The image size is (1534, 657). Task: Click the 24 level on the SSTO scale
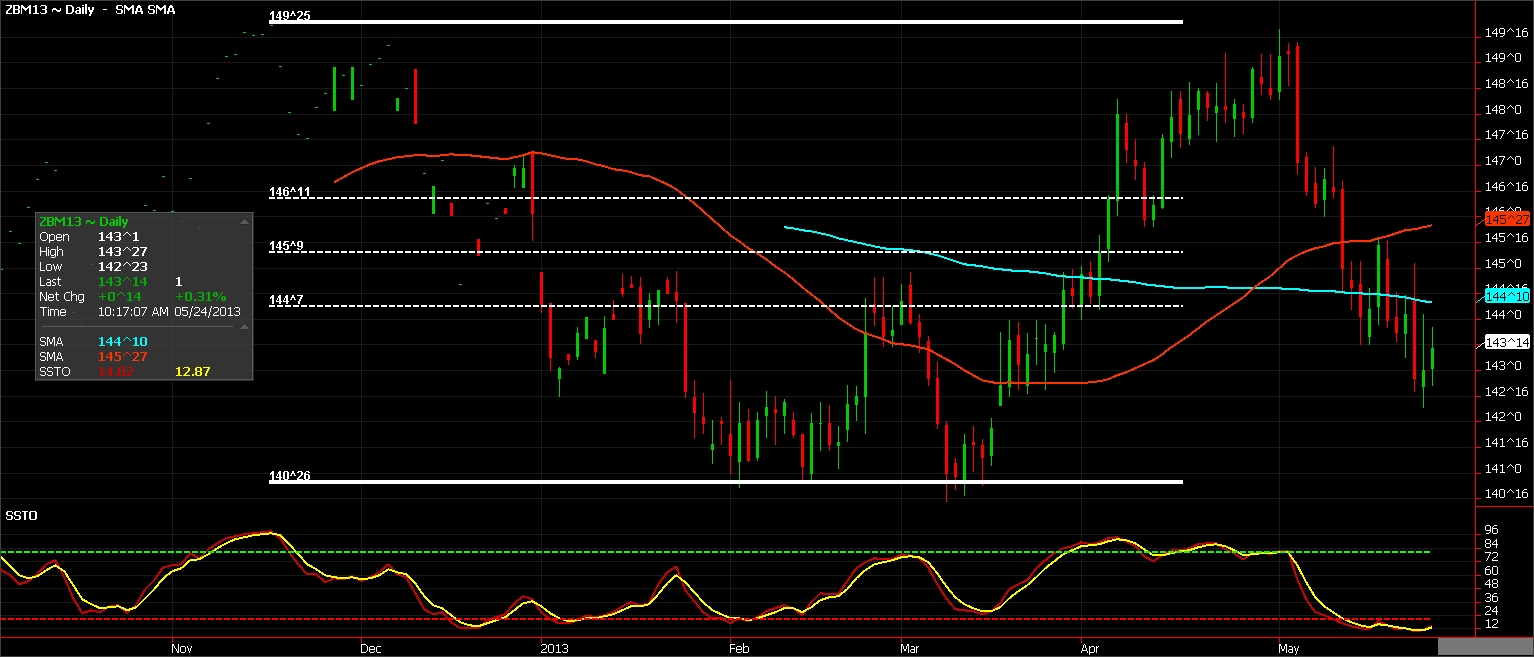coord(1492,610)
